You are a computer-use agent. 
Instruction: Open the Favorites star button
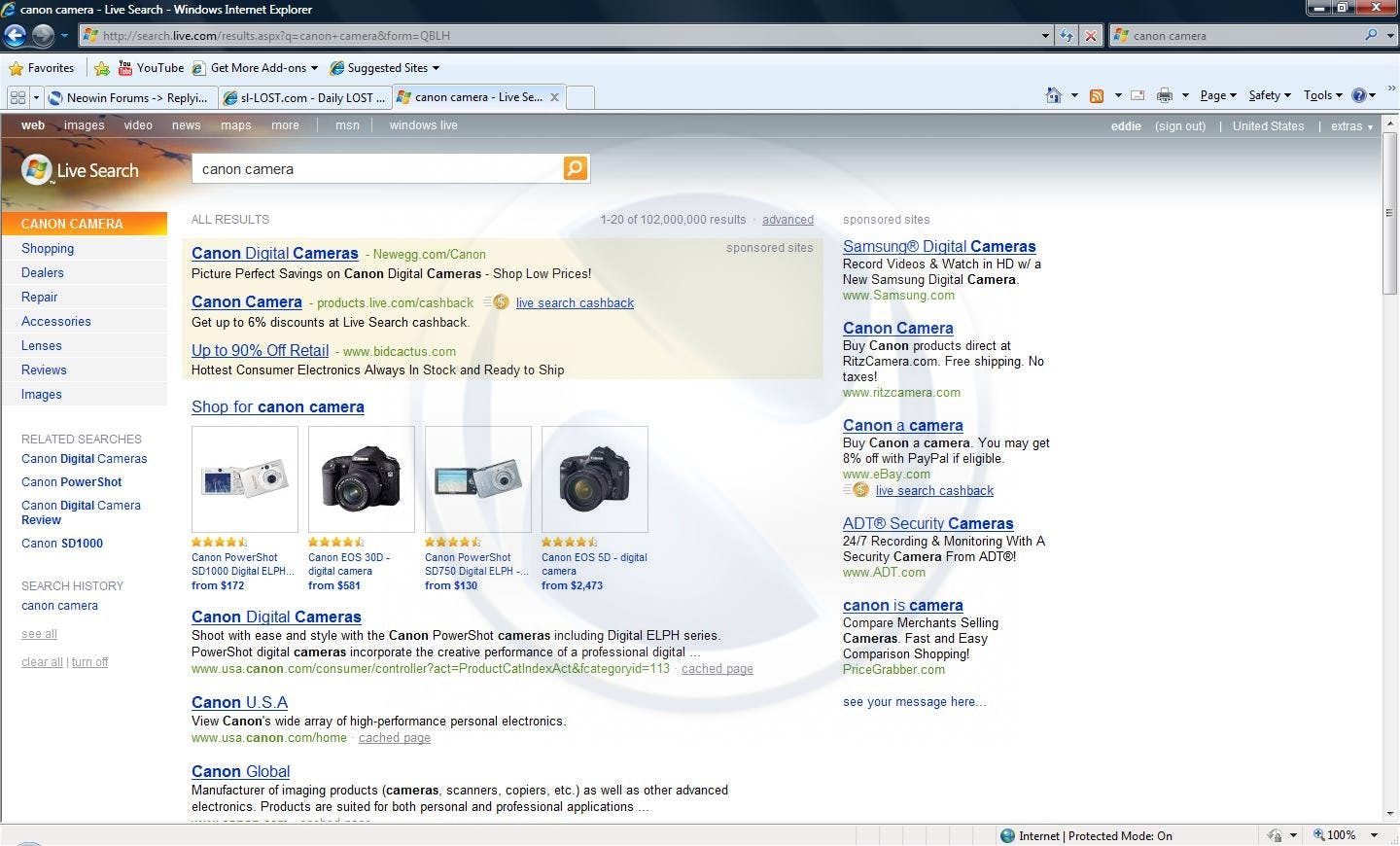[42, 68]
